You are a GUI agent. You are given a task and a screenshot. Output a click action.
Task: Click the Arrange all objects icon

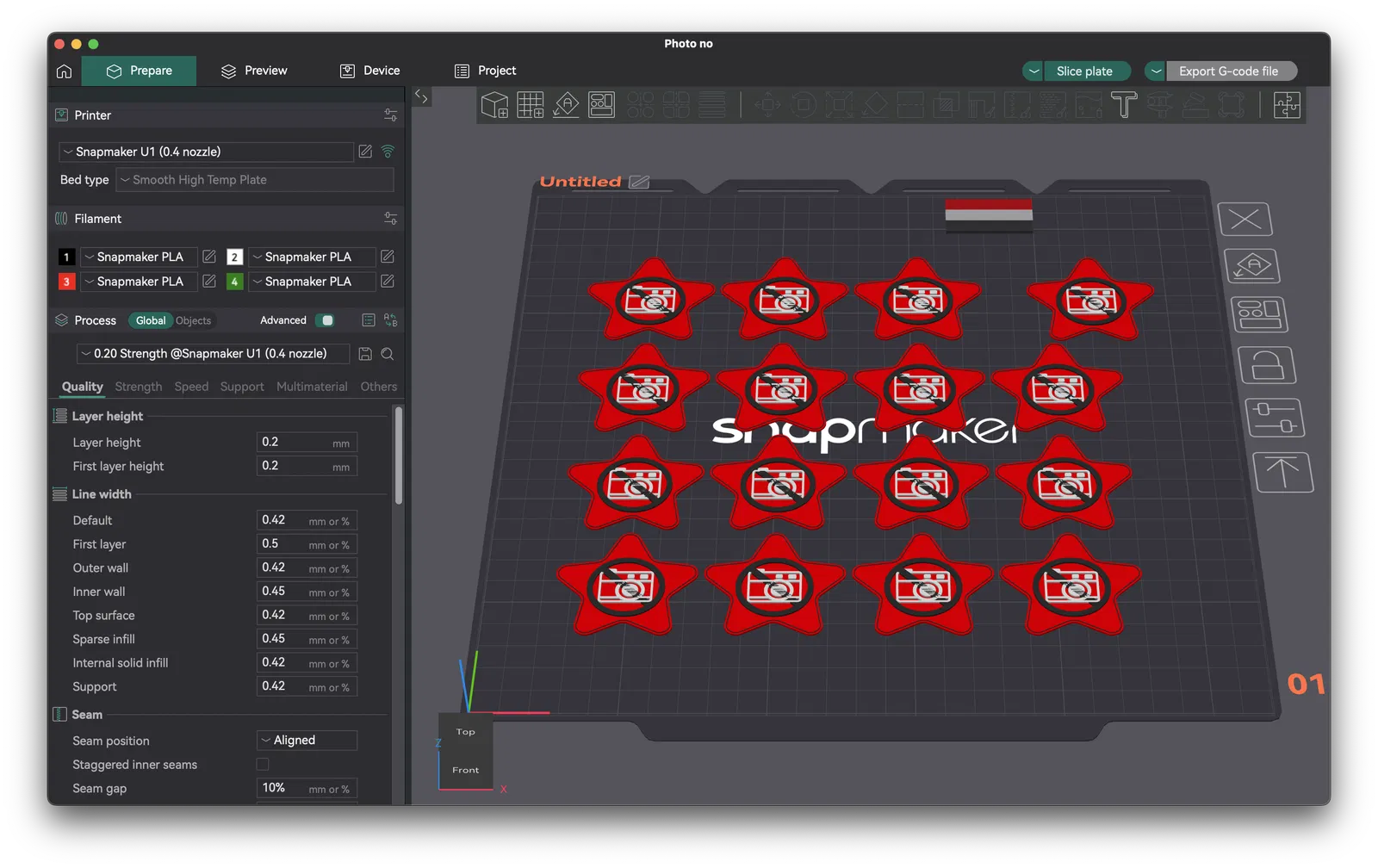(601, 105)
